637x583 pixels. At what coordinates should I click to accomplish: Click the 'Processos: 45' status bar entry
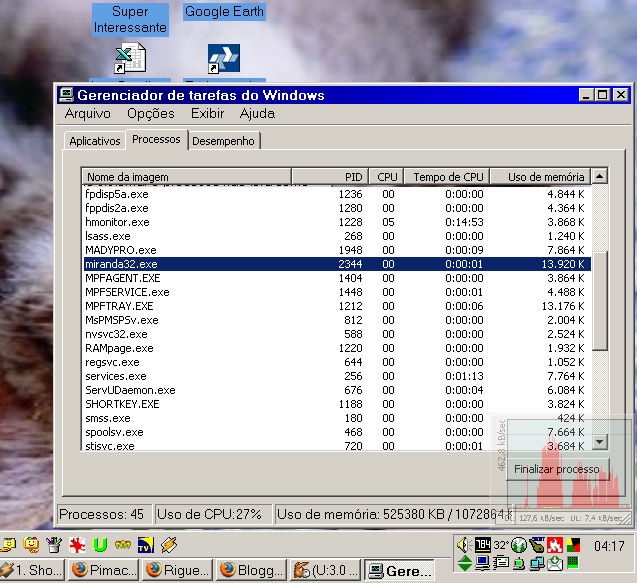(x=104, y=514)
